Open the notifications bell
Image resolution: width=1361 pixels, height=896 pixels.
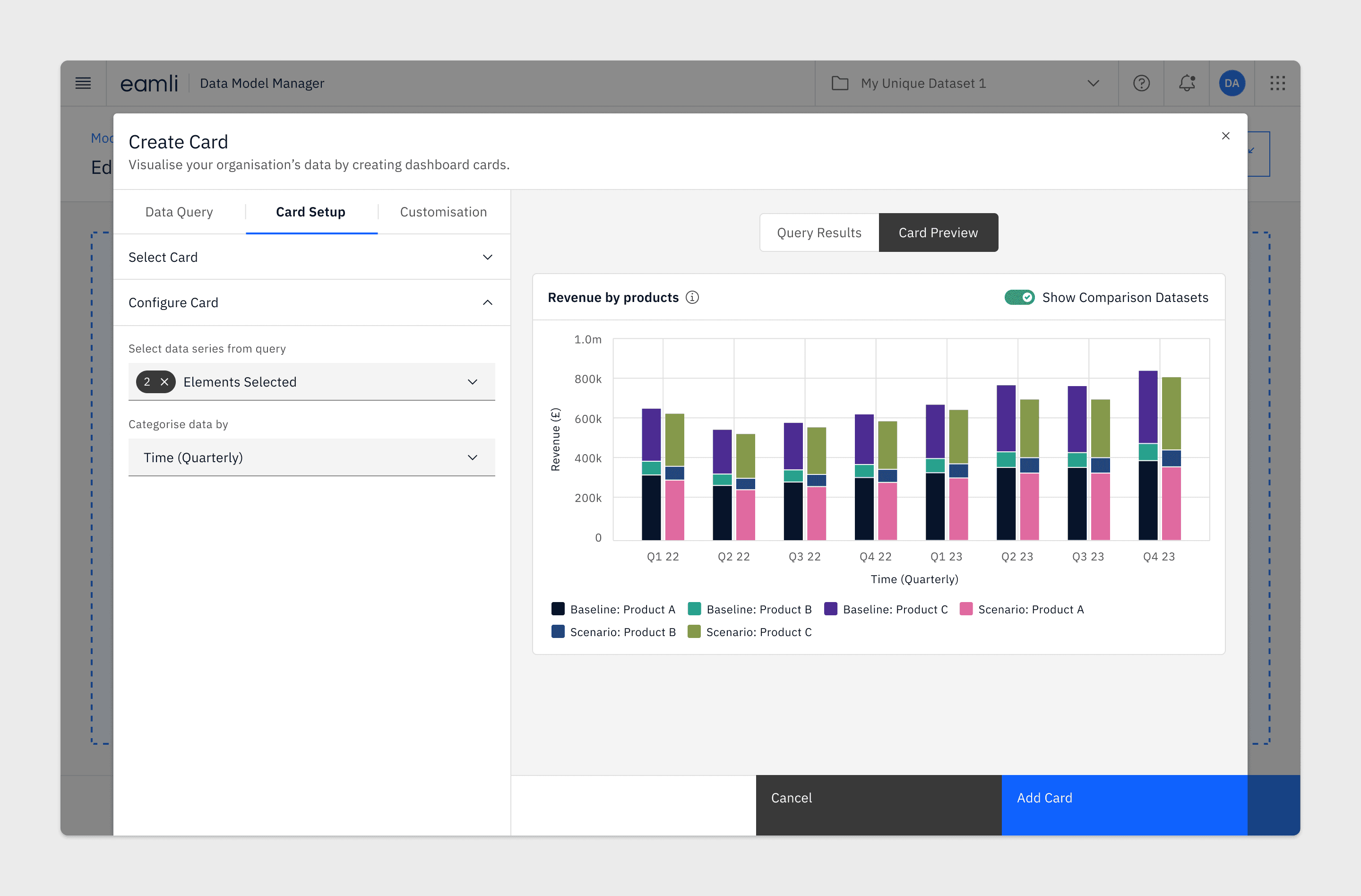[1187, 84]
